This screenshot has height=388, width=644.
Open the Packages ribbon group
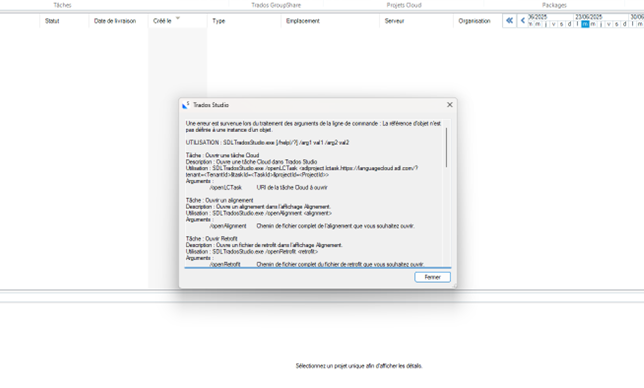tap(554, 5)
